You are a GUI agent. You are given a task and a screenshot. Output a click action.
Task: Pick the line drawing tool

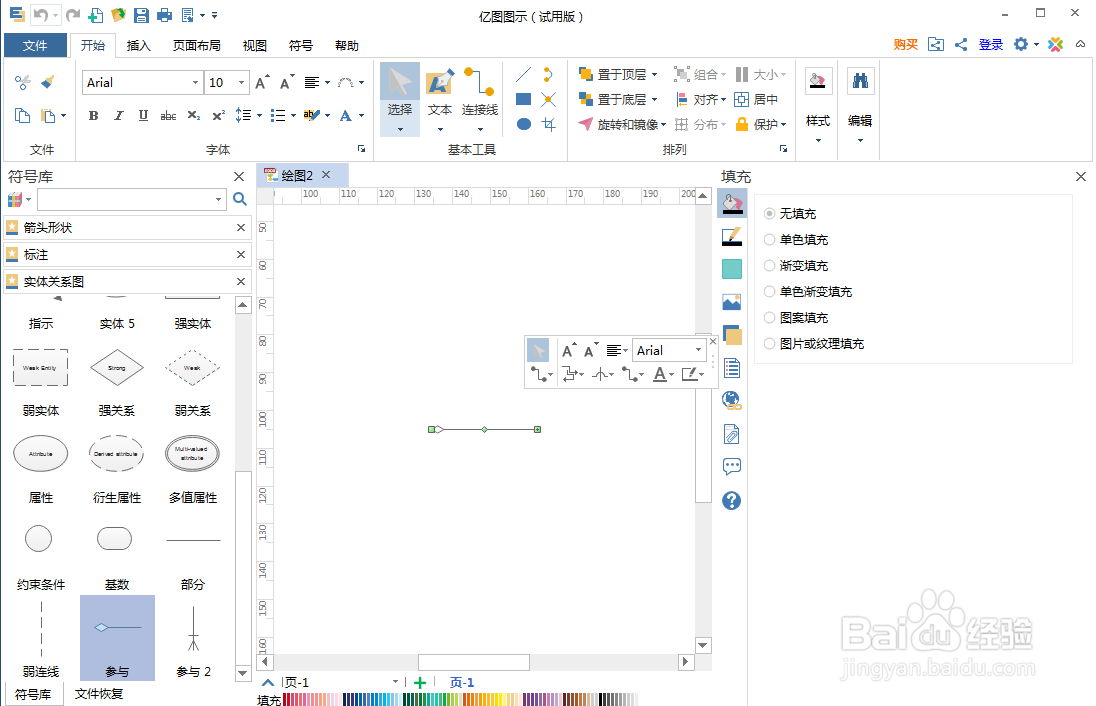(523, 74)
